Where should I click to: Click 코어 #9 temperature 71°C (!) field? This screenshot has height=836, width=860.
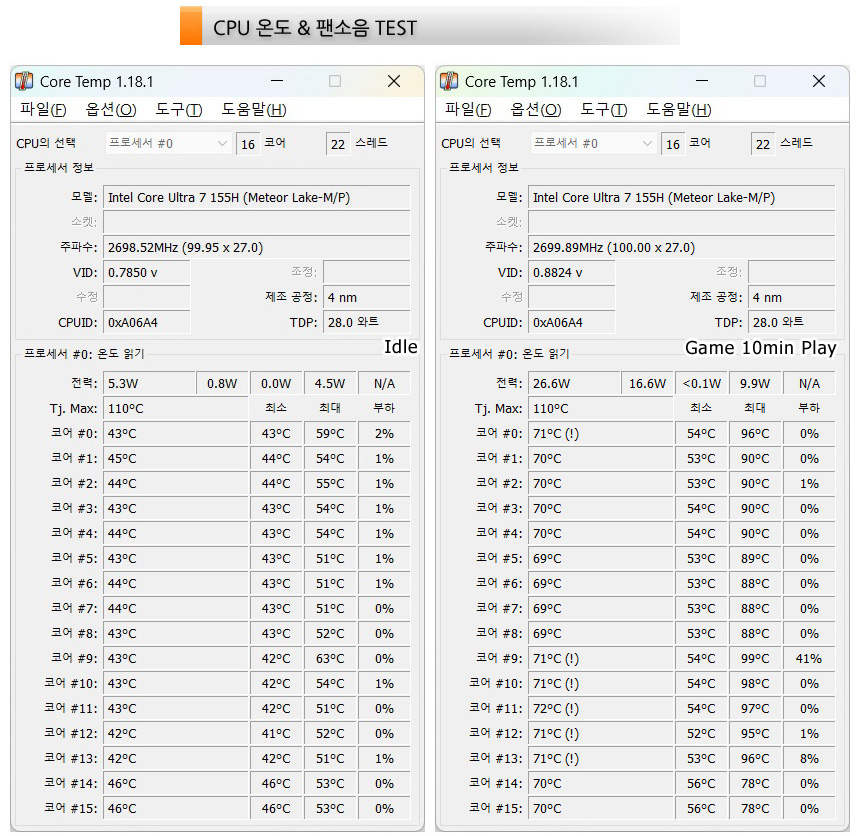pos(601,658)
